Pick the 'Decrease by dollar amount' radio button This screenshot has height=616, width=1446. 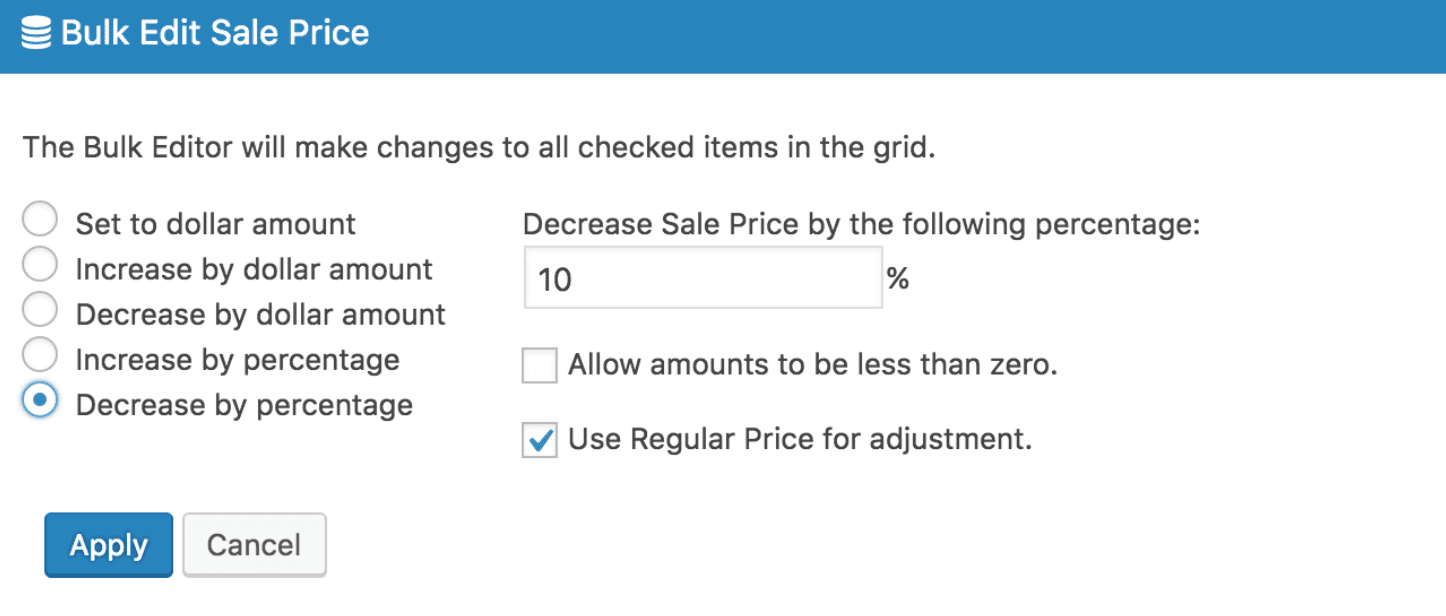click(x=40, y=311)
